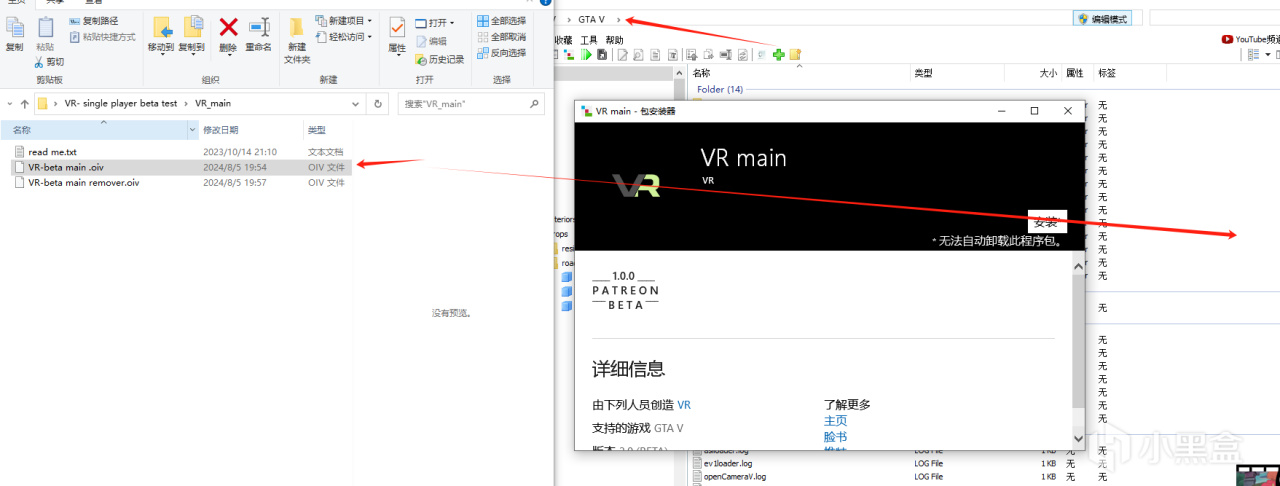Click Select none (全部取消) in ribbon
Image resolution: width=1280 pixels, height=486 pixels.
point(501,37)
